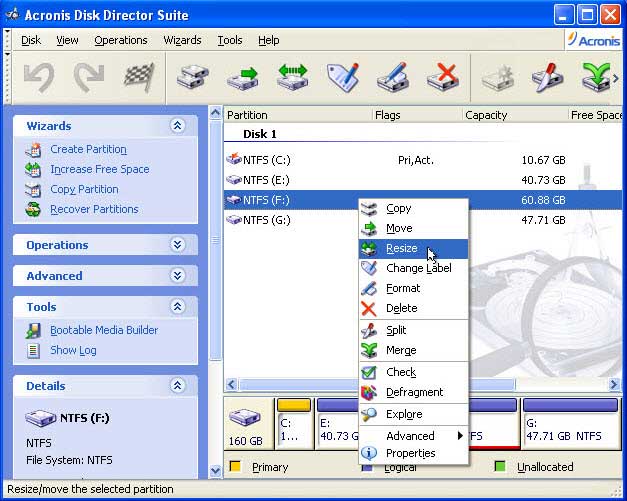Collapse the Wizards panel

(x=178, y=126)
